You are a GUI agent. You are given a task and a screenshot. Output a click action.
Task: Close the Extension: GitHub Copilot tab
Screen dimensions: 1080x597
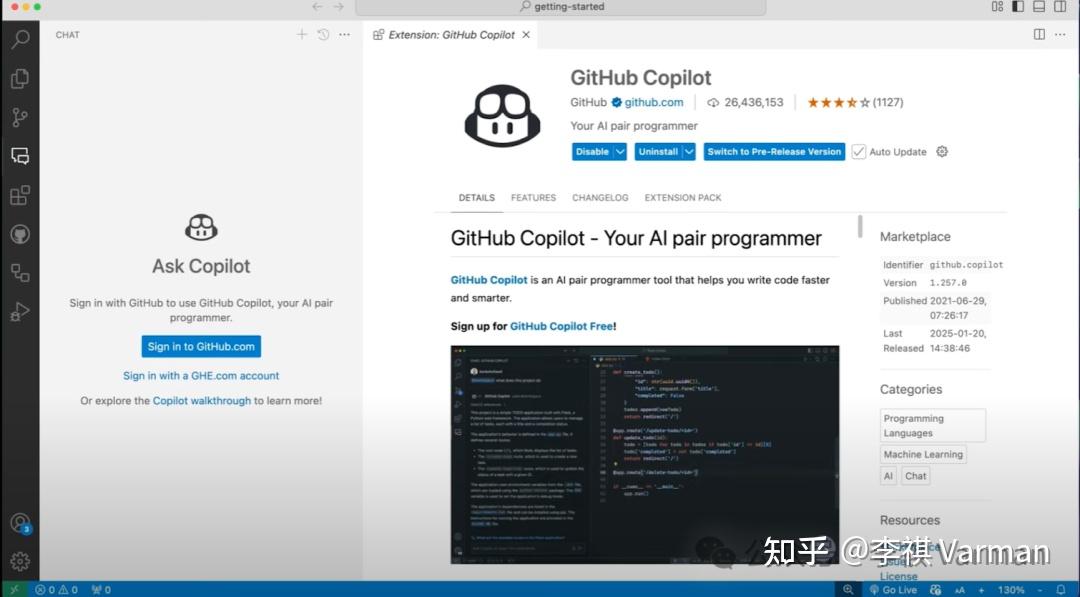pyautogui.click(x=526, y=34)
